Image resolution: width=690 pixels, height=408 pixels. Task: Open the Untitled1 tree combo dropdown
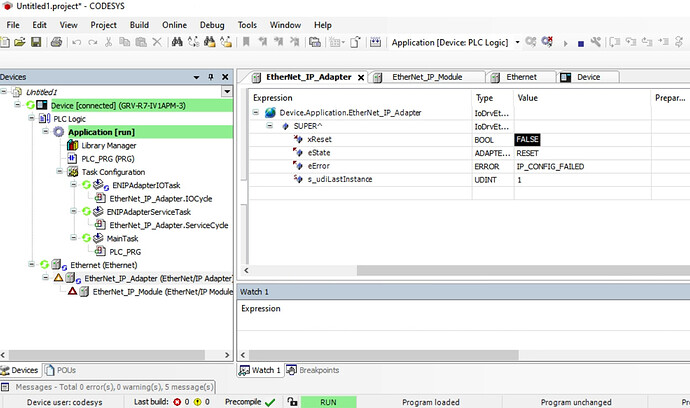pyautogui.click(x=227, y=92)
